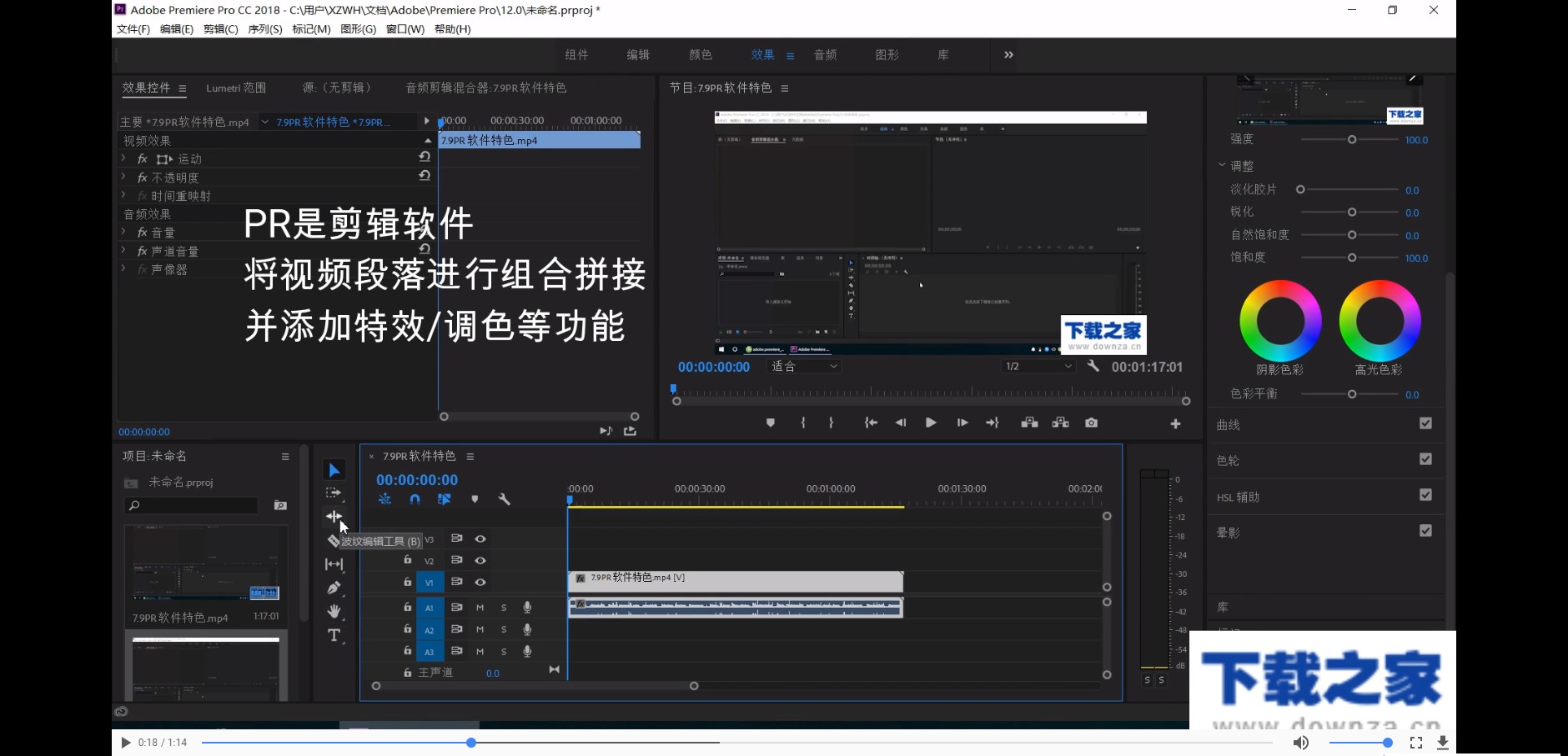Click the 阴影色彩 shadow color wheel
Viewport: 1568px width, 756px height.
1281,320
